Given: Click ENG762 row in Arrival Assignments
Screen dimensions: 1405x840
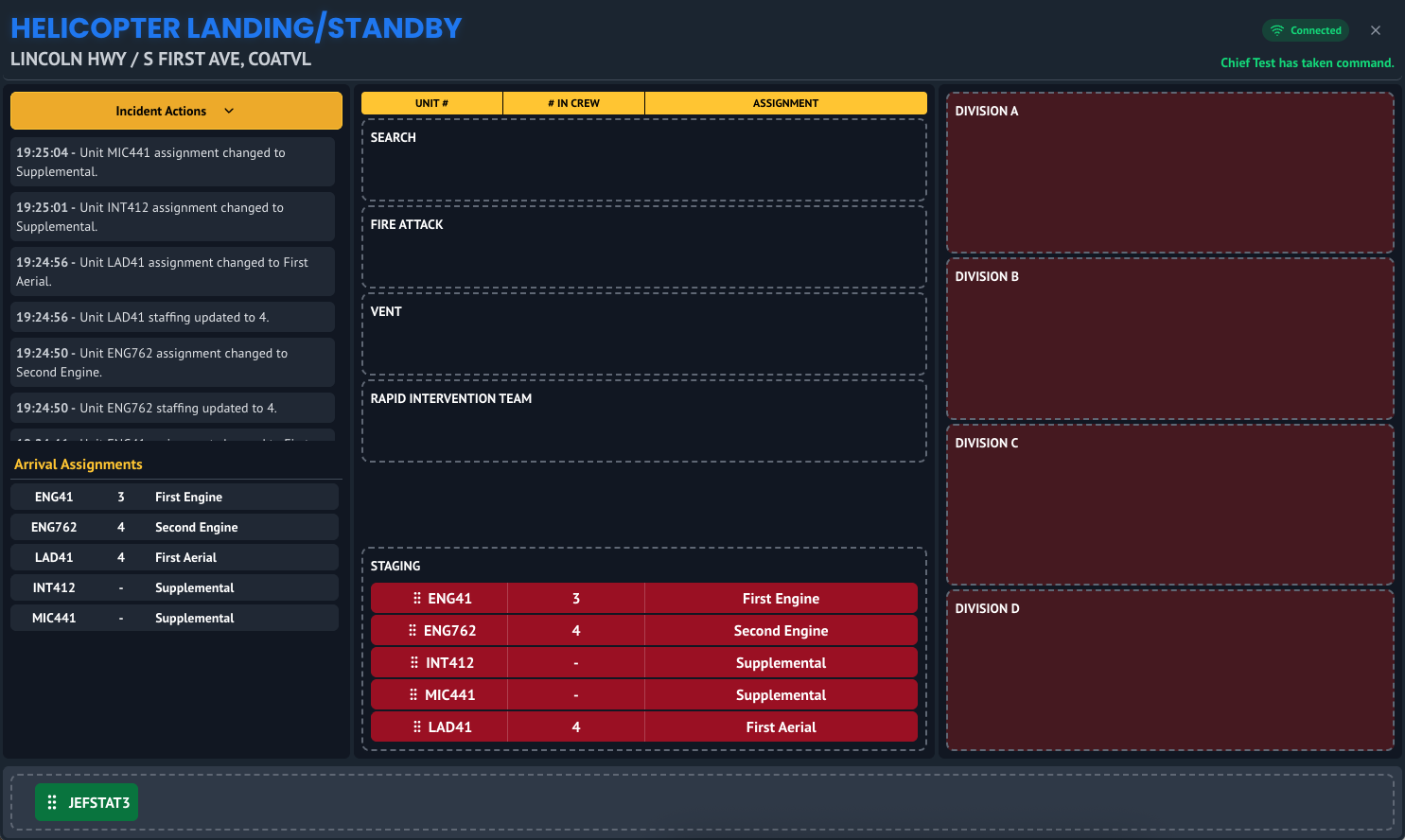Looking at the screenshot, I should 174,527.
